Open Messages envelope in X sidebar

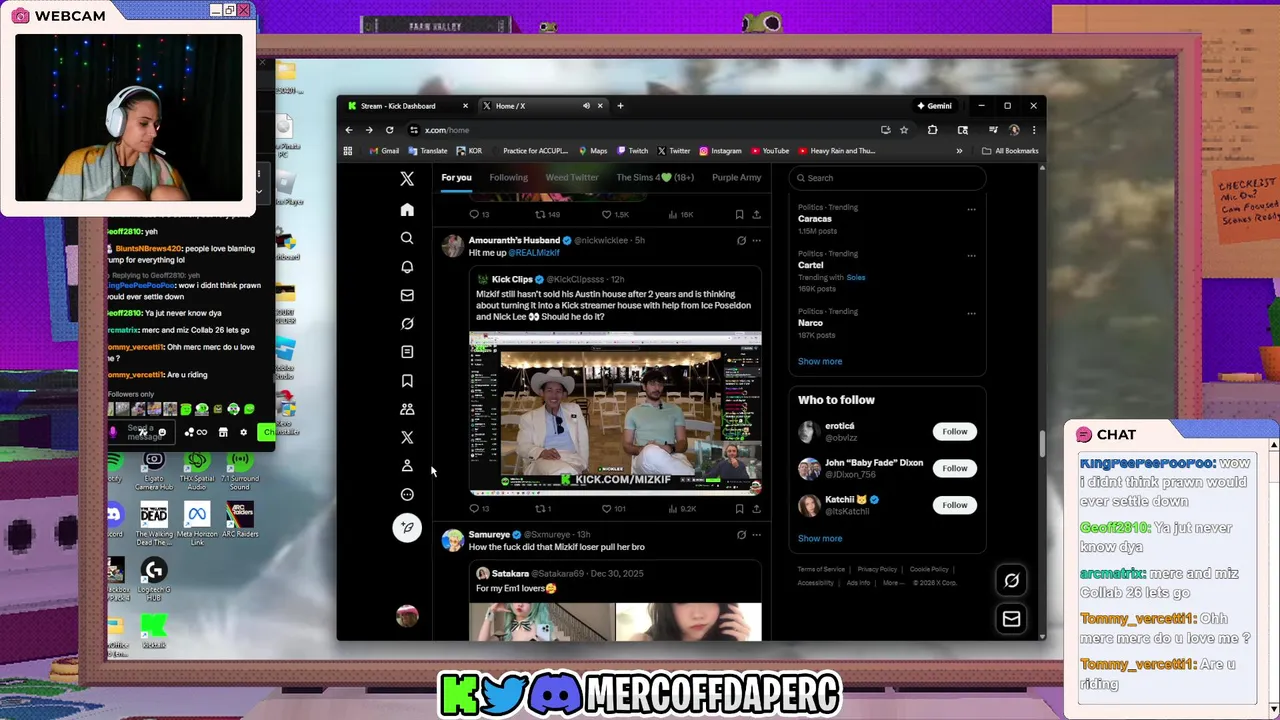click(407, 295)
